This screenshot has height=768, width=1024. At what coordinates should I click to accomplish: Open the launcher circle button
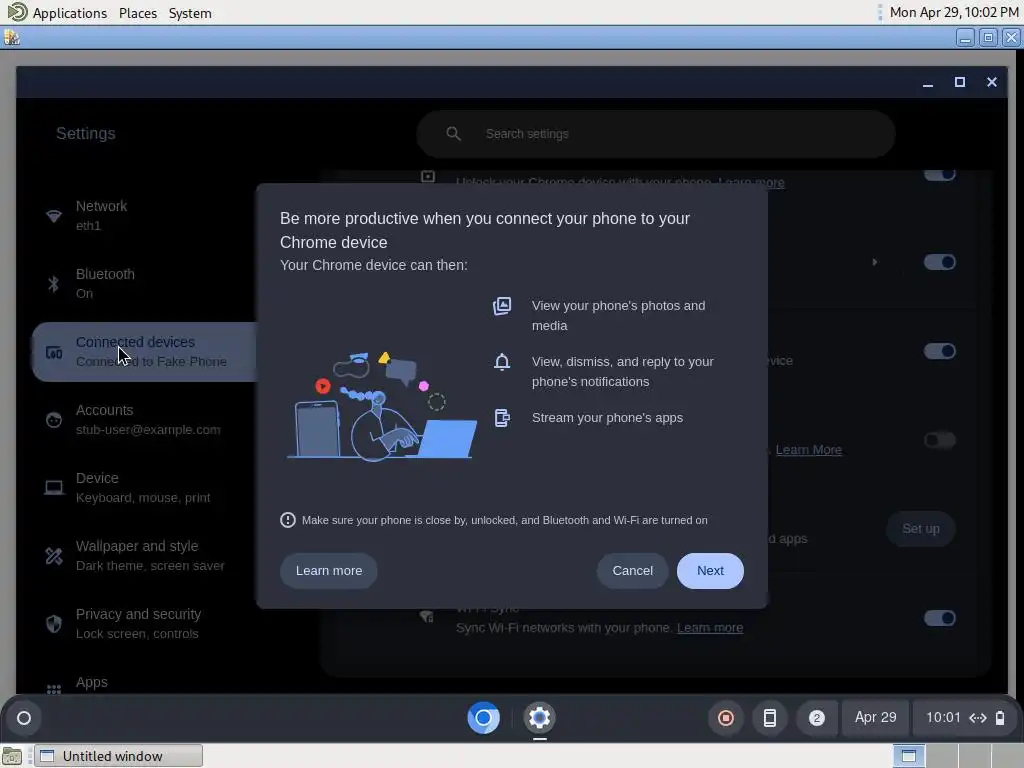pos(24,718)
